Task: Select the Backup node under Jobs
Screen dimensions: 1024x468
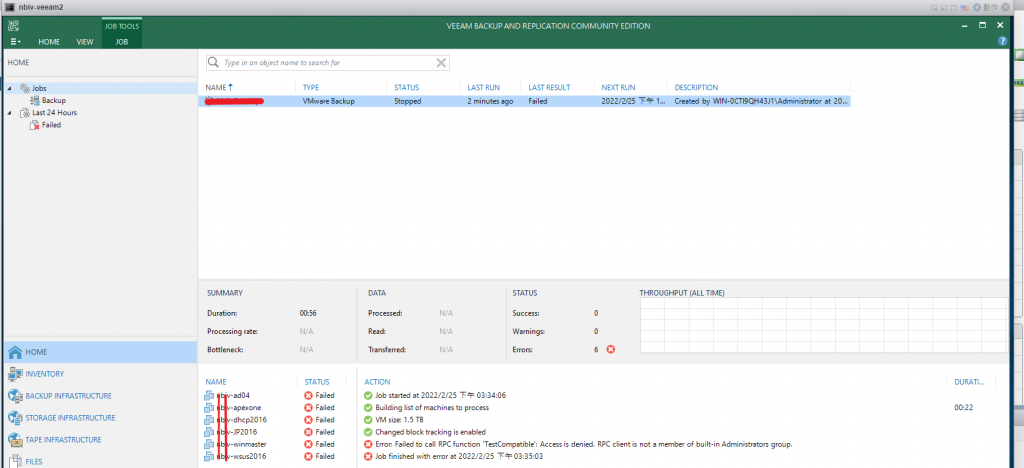Action: [54, 101]
